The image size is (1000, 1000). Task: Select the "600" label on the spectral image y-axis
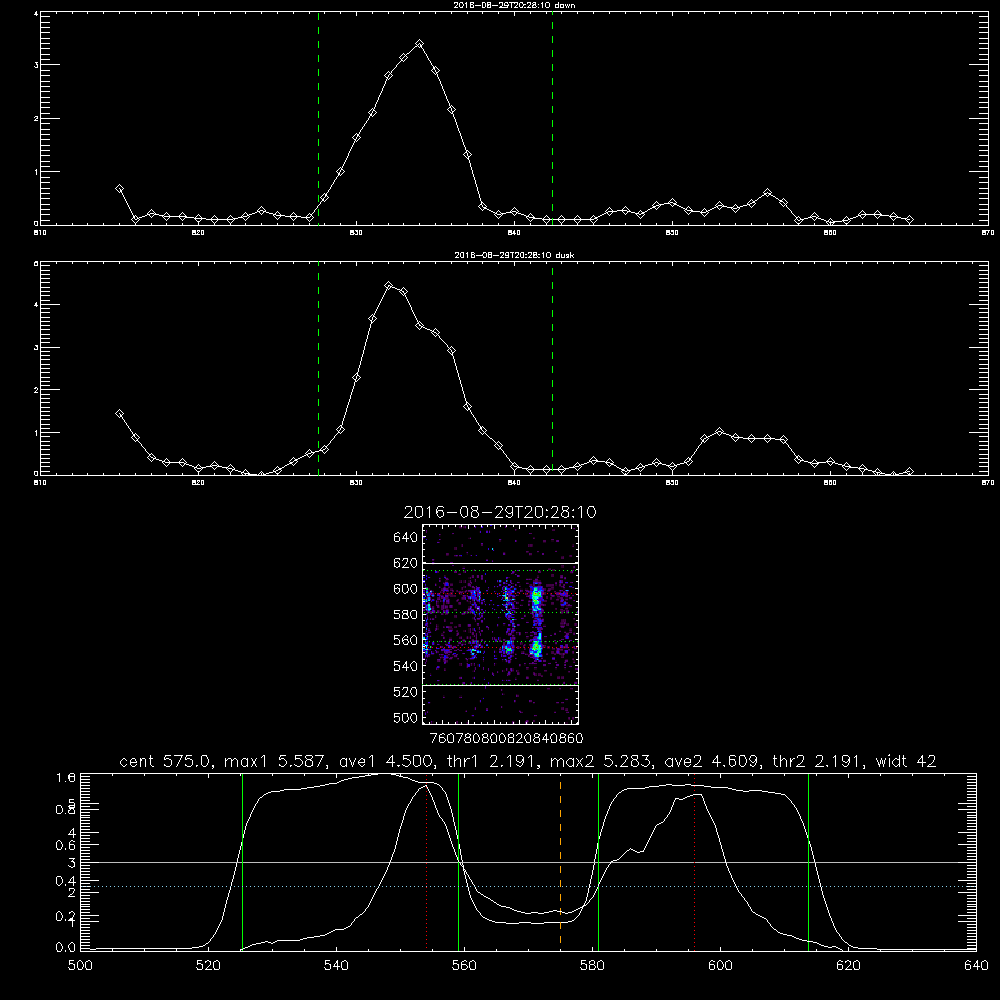pyautogui.click(x=406, y=589)
